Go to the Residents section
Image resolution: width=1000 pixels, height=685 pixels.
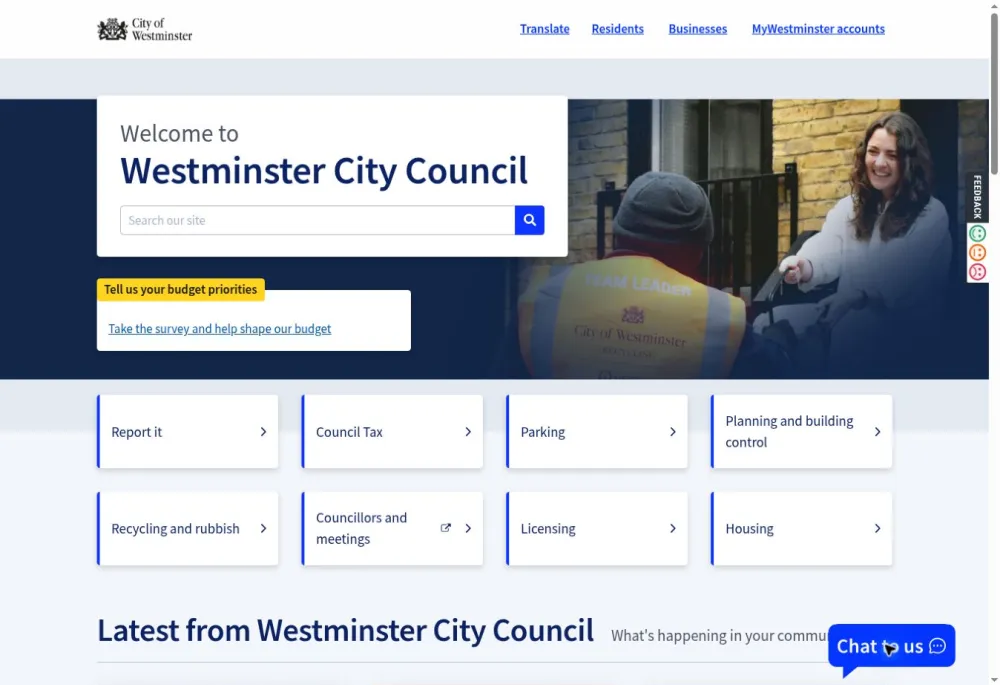617,29
